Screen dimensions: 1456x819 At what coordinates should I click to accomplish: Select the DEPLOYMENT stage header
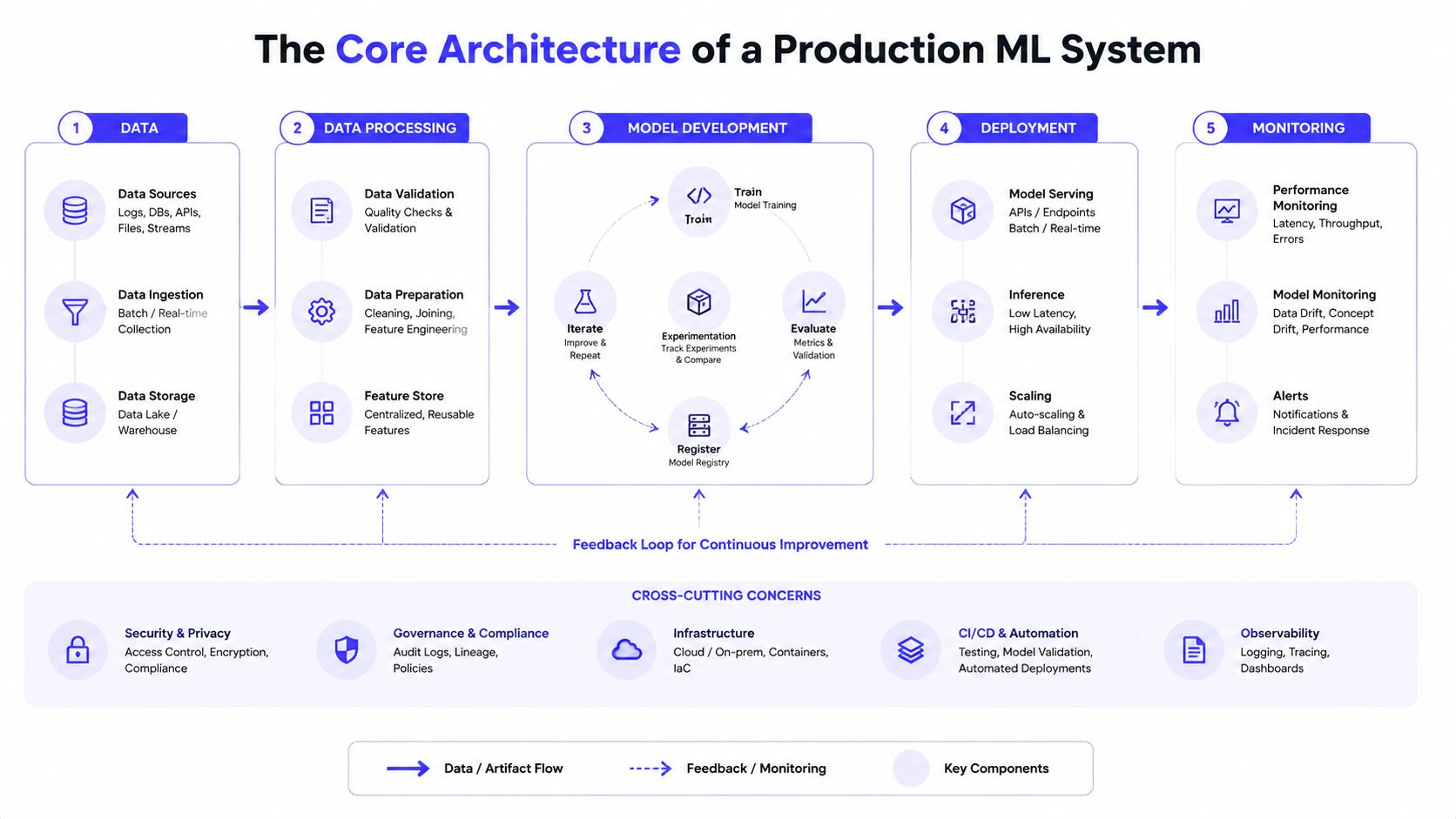(x=1012, y=128)
